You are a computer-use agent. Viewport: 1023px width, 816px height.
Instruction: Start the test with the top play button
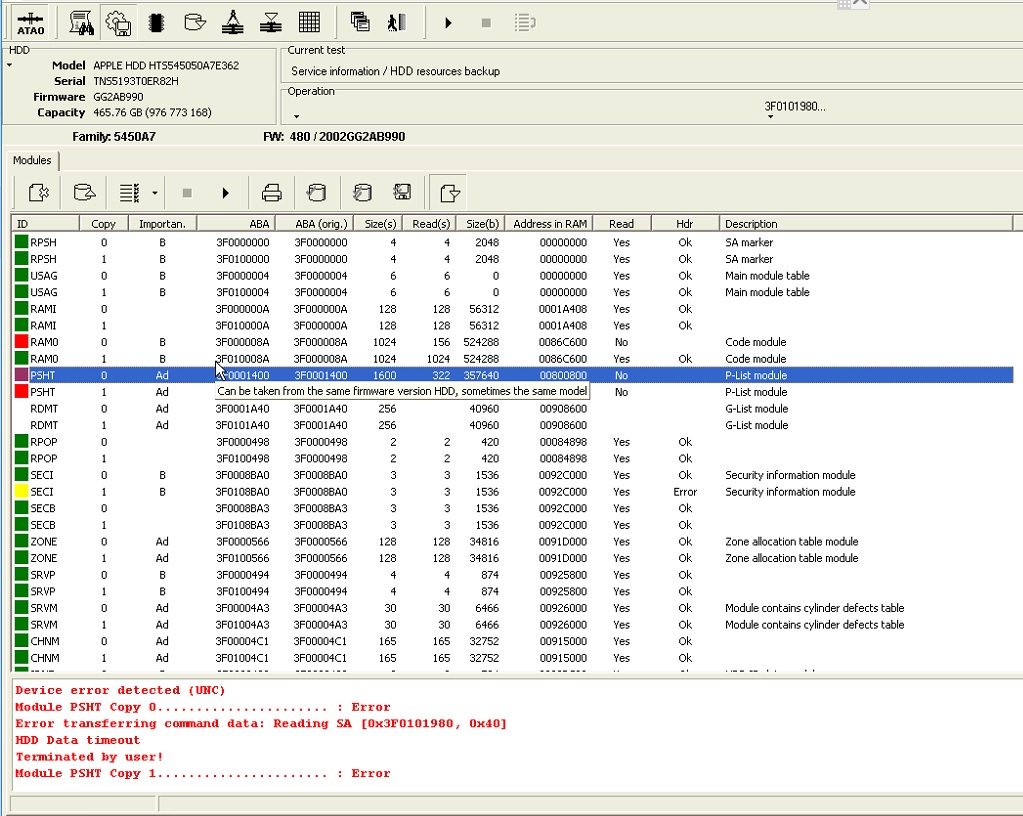(448, 23)
